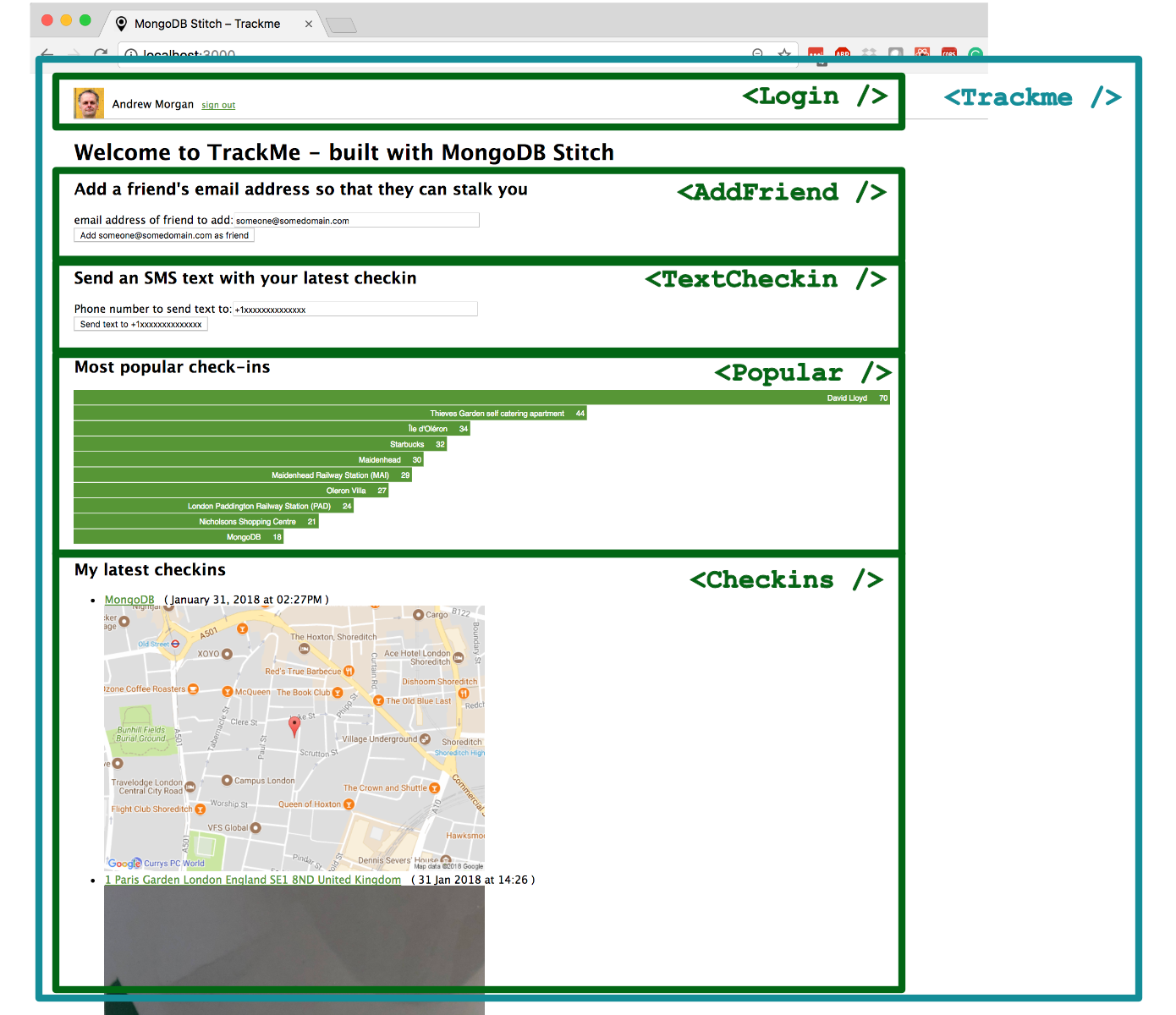The height and width of the screenshot is (1015, 1176).
Task: Click the ABP extension icon in the toolbar
Action: 843,53
